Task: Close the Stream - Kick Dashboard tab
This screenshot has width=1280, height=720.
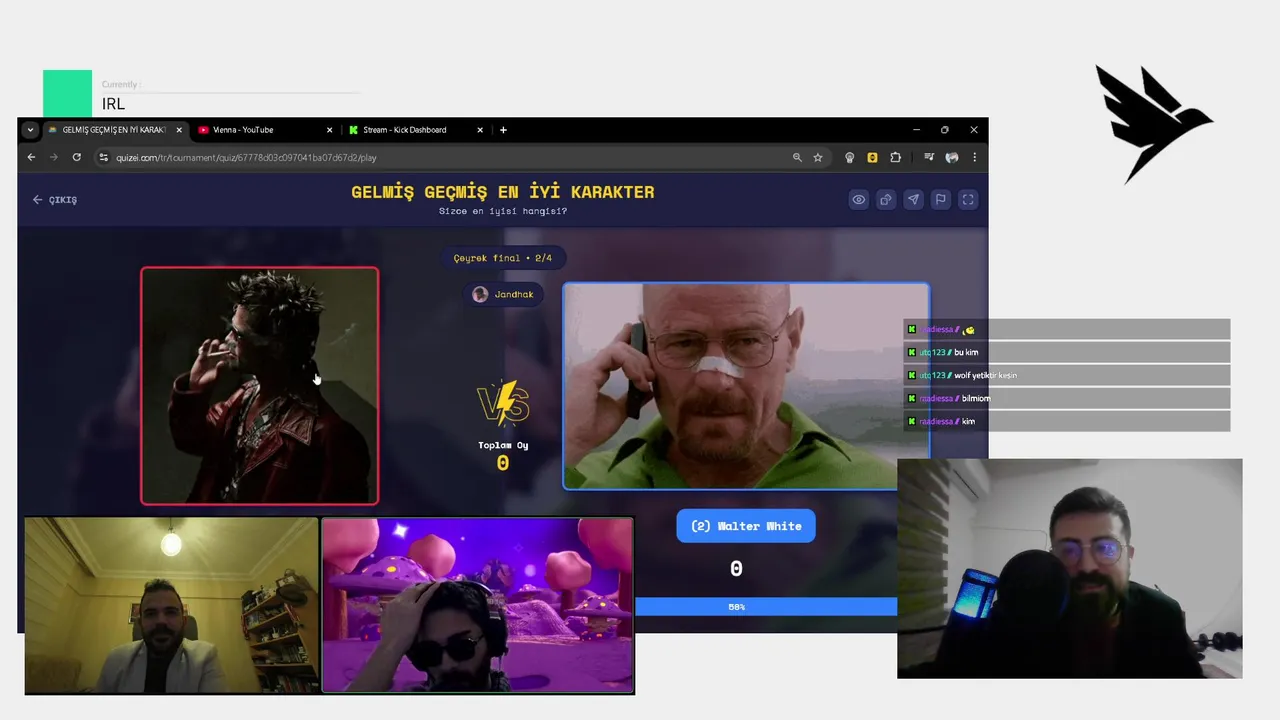Action: point(480,130)
